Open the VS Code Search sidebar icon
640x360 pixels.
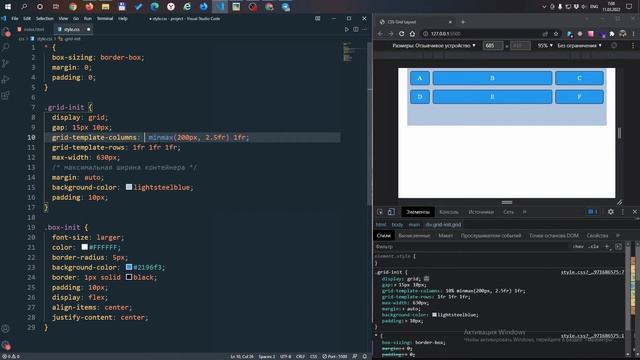pyautogui.click(x=6, y=47)
